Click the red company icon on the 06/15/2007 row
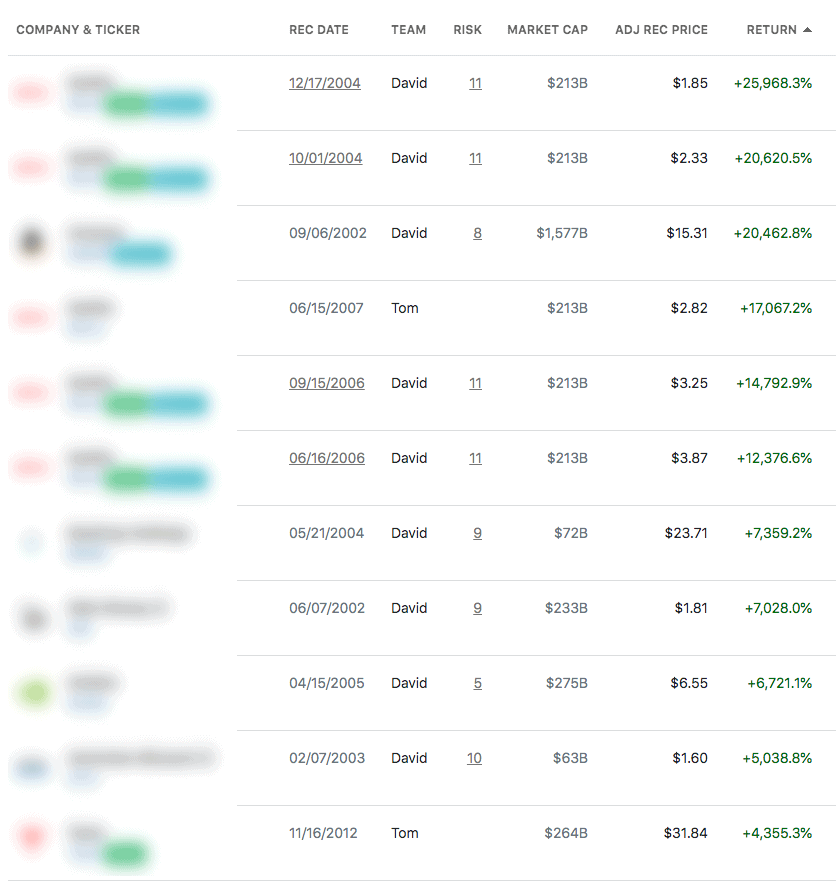The height and width of the screenshot is (886, 836). point(32,318)
